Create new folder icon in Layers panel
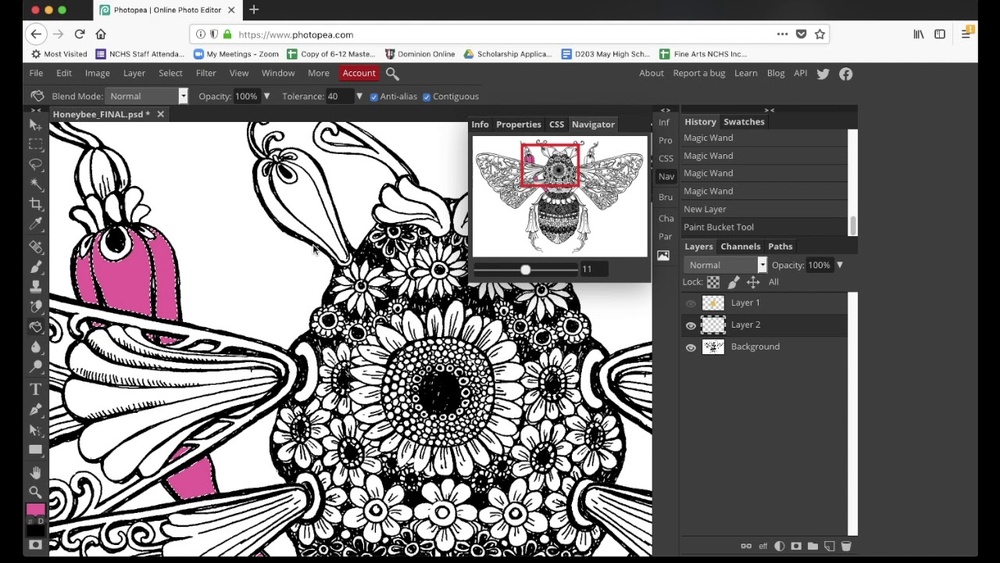1000x563 pixels. click(812, 546)
